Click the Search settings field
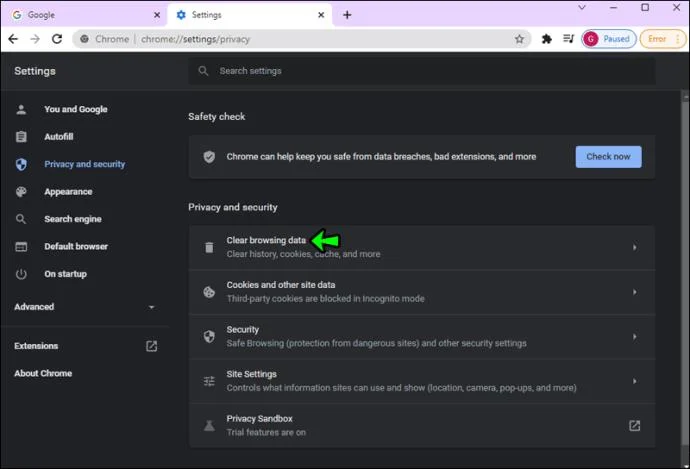This screenshot has width=690, height=469. click(422, 71)
